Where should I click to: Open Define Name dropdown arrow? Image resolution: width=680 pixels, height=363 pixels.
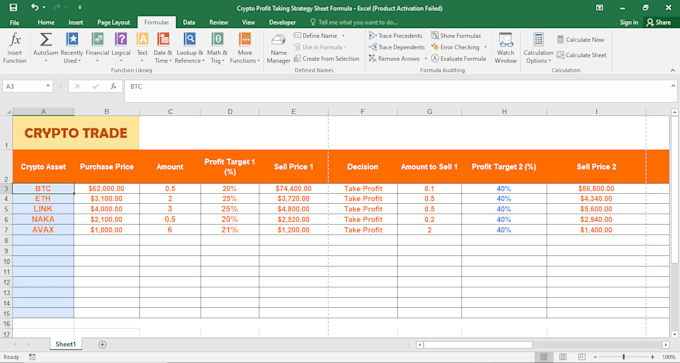(x=343, y=36)
